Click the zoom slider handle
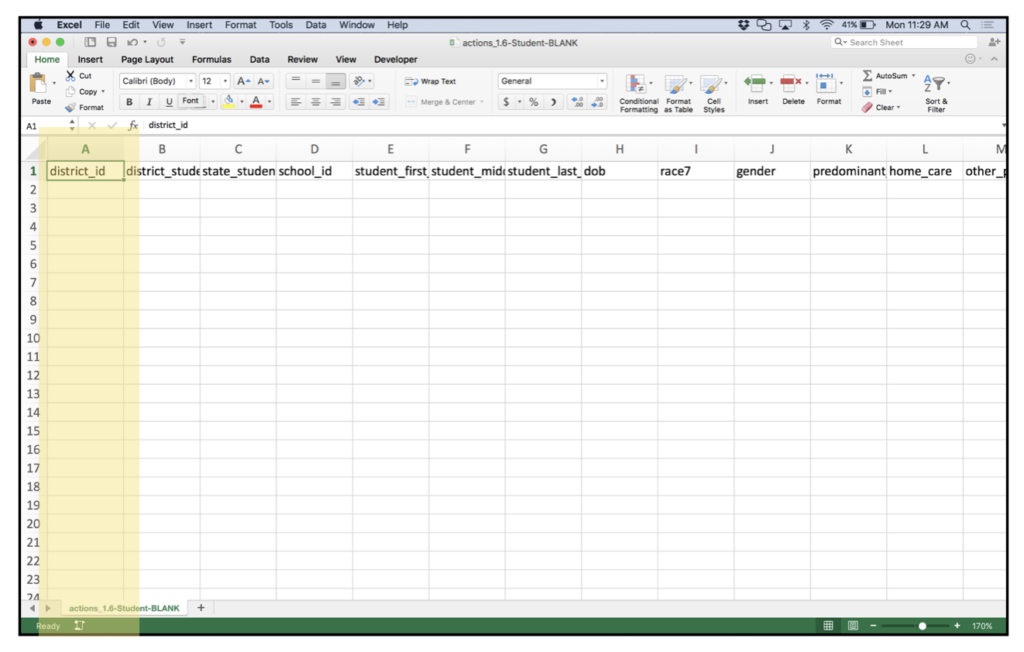 click(922, 626)
